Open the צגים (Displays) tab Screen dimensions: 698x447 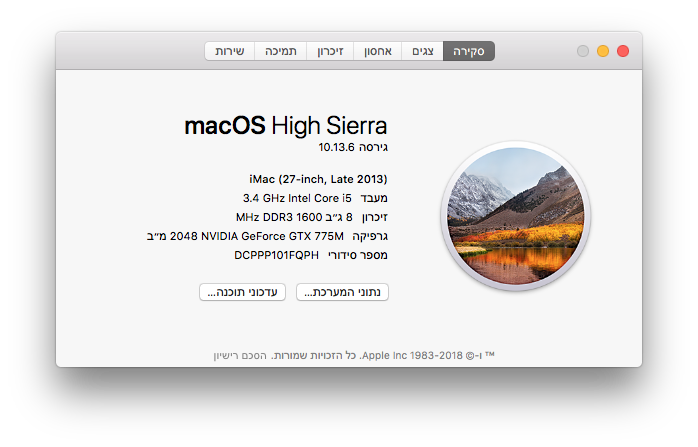tap(422, 51)
